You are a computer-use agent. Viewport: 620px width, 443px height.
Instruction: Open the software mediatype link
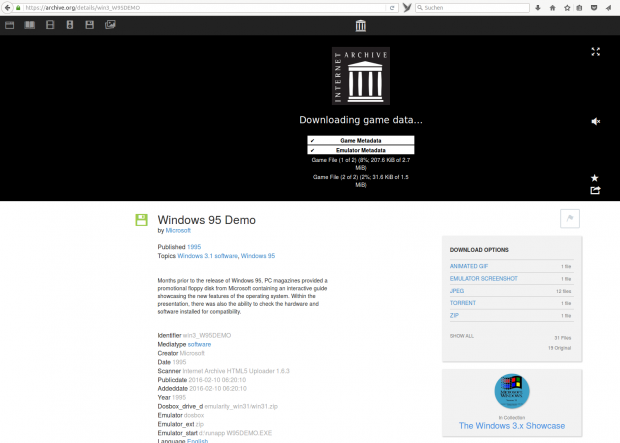coord(199,345)
